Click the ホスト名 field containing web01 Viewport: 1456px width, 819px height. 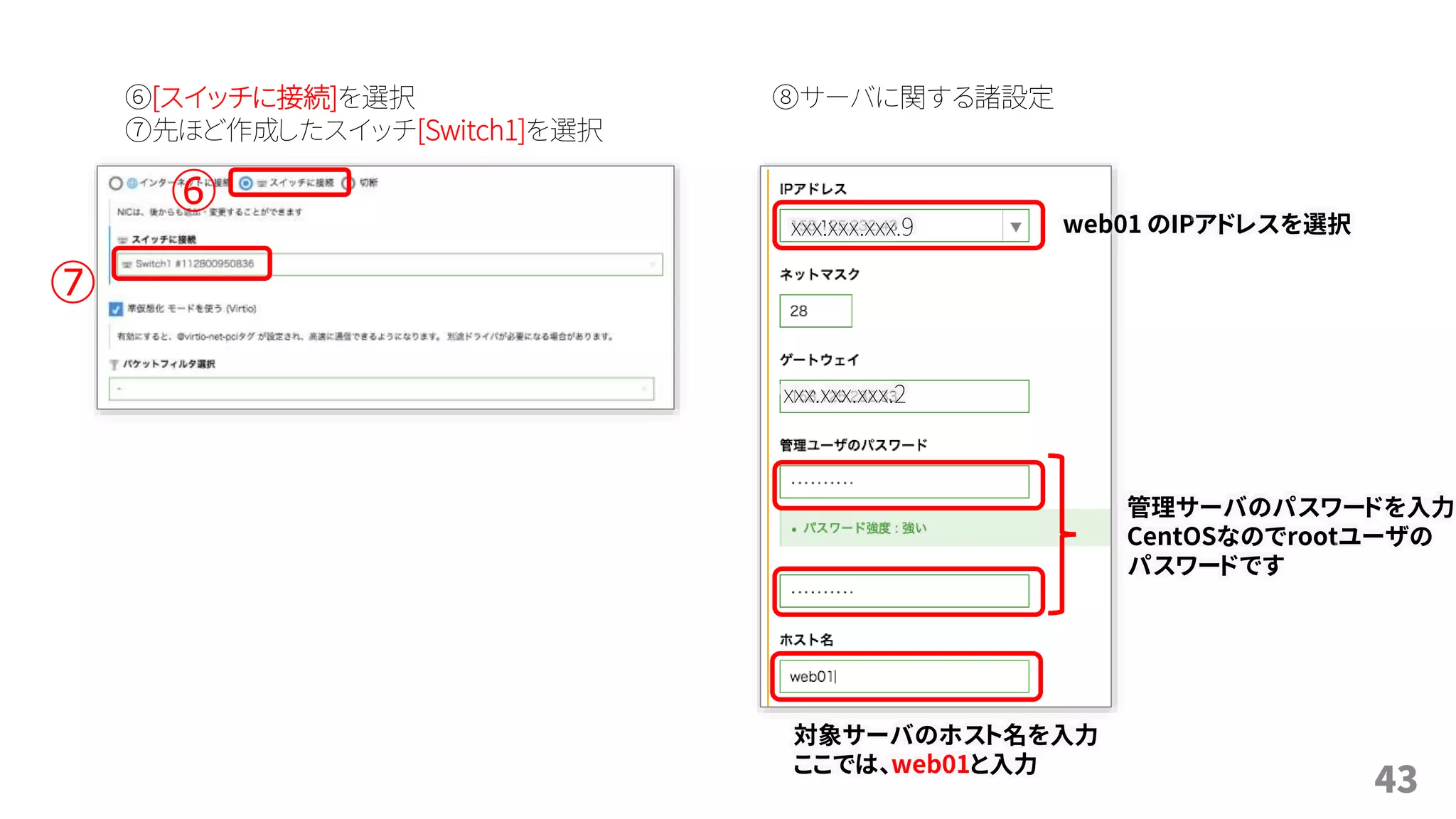click(904, 676)
